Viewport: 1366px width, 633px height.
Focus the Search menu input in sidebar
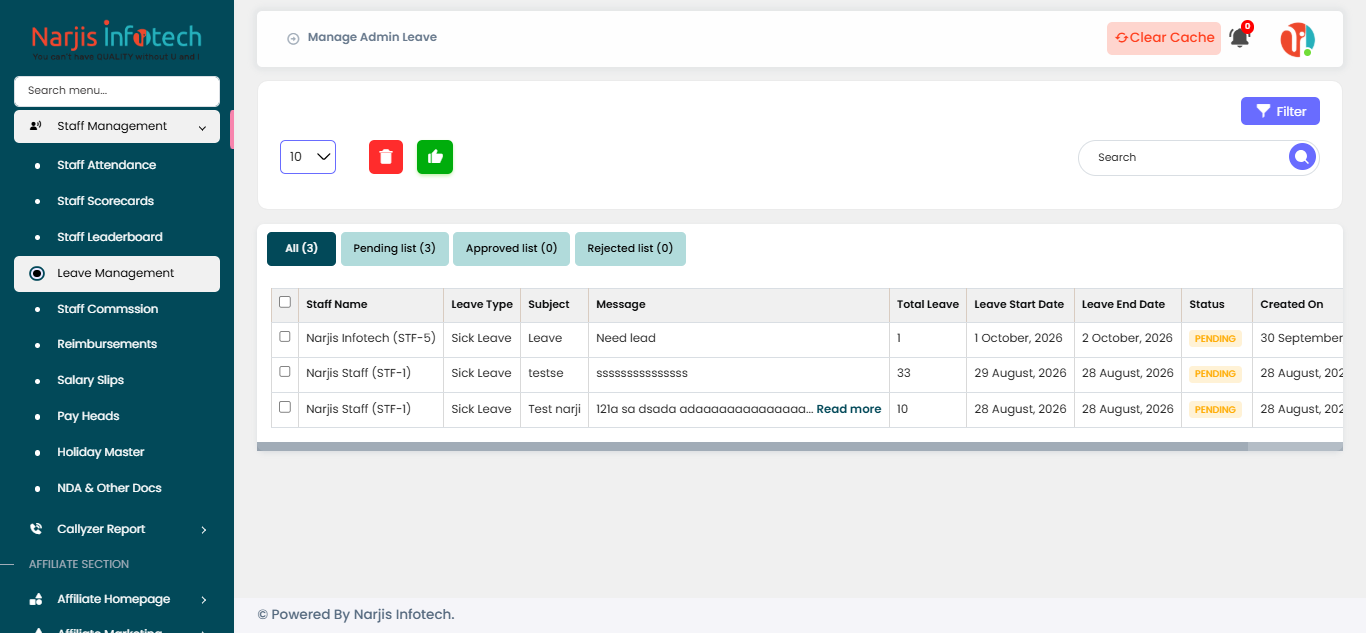[x=117, y=90]
